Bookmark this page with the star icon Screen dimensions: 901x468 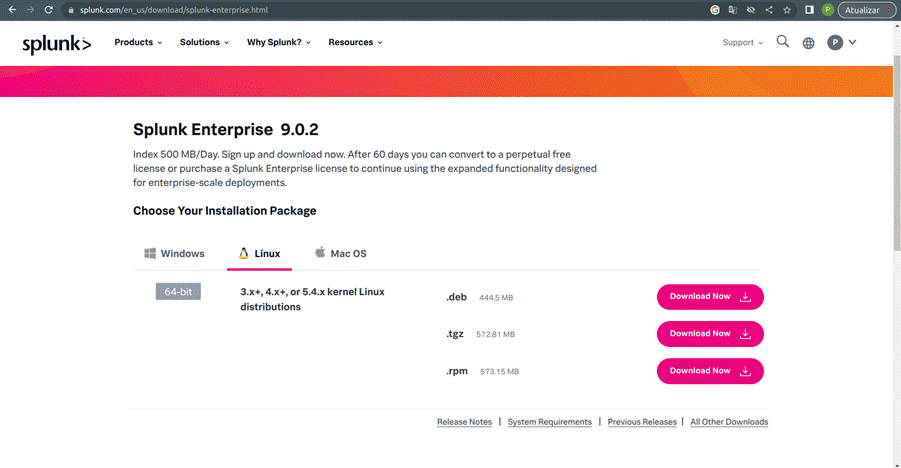(x=787, y=10)
